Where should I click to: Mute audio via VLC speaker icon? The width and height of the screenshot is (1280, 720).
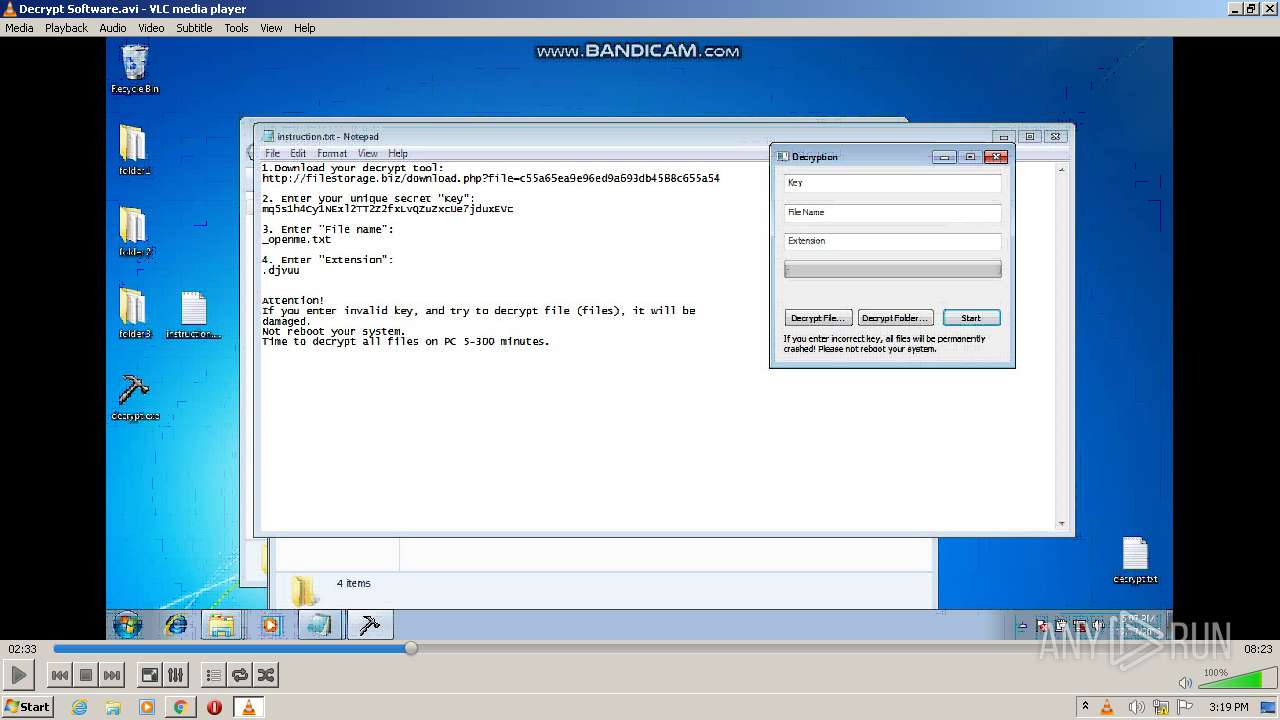(x=1185, y=683)
